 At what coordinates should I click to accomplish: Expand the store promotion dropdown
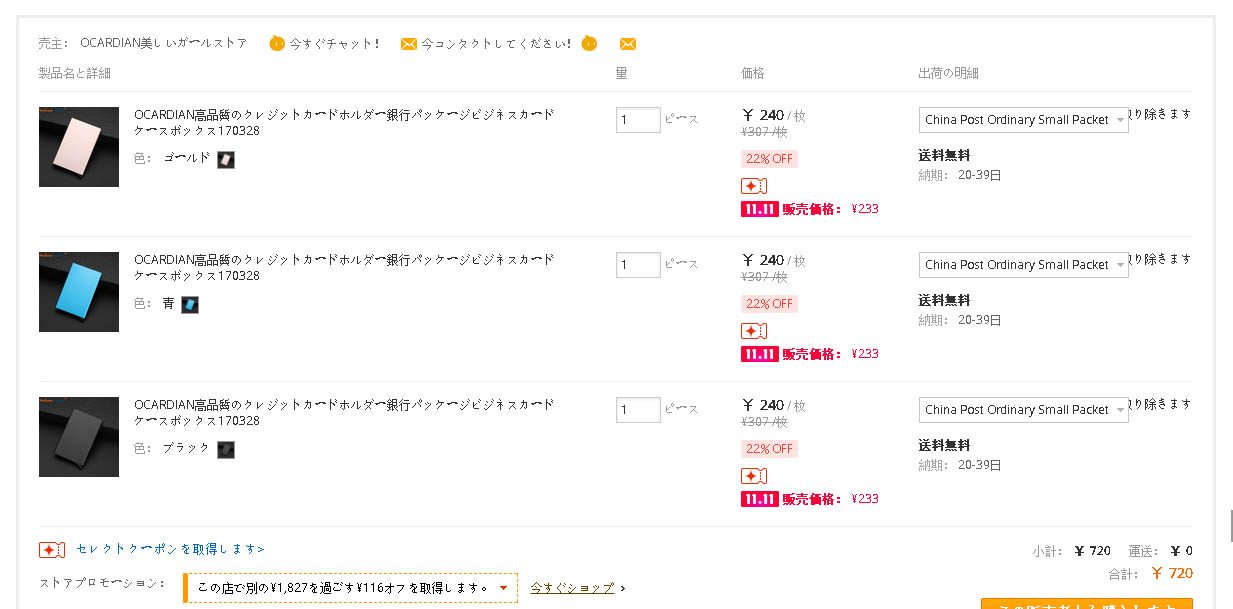(351, 588)
